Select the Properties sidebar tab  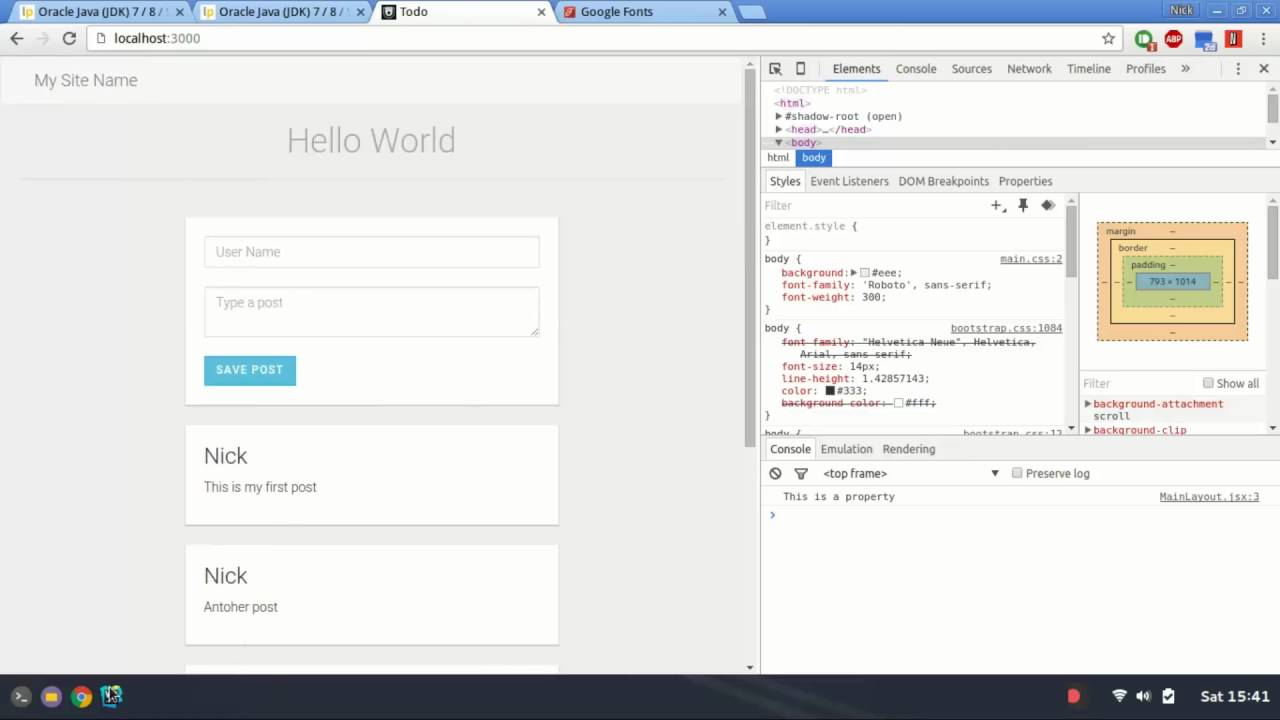tap(1025, 181)
